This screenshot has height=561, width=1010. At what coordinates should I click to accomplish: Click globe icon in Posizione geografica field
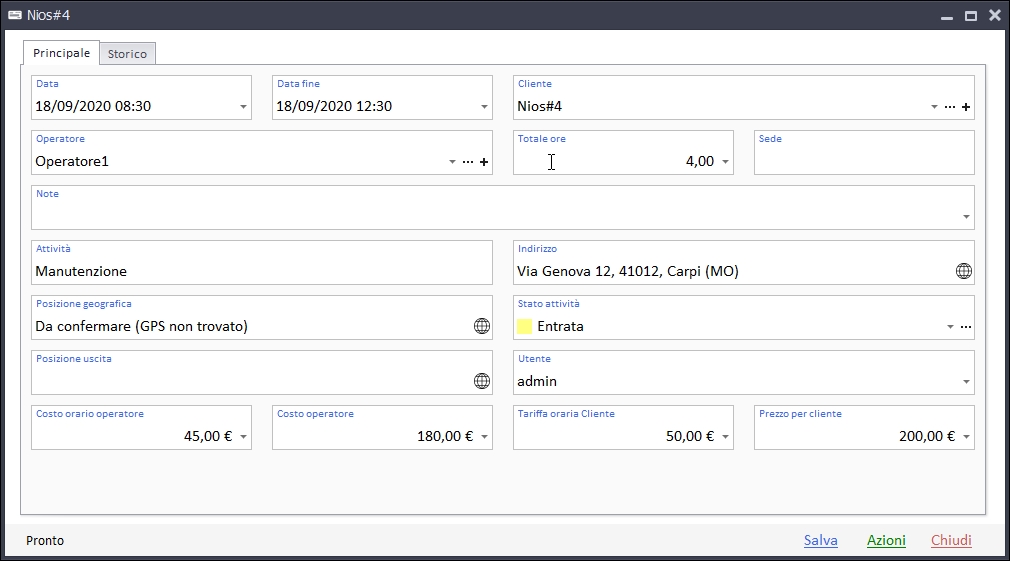pos(482,326)
